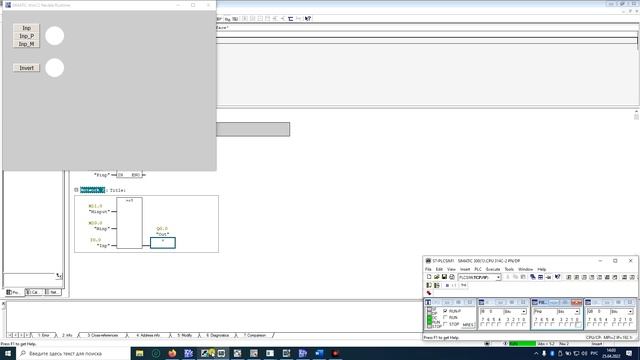Toggle bit 1 in the IB 0 window

click(519, 324)
